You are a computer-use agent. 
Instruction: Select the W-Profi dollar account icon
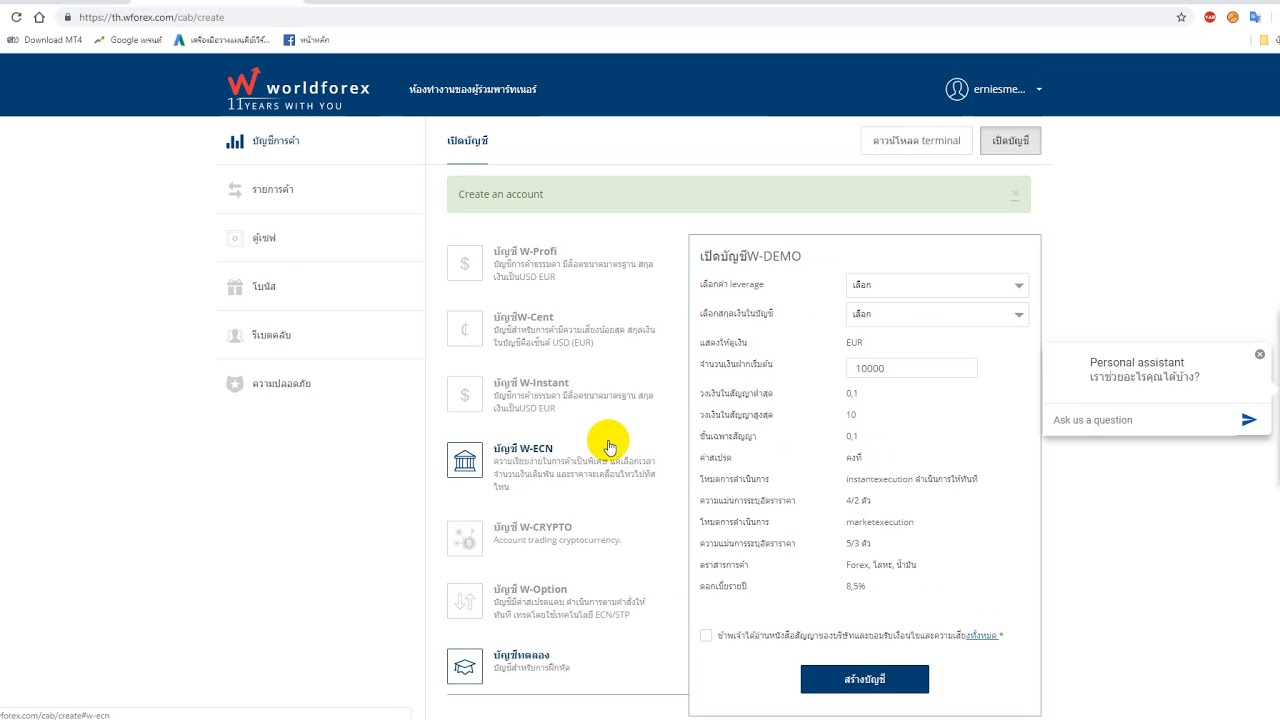coord(465,263)
